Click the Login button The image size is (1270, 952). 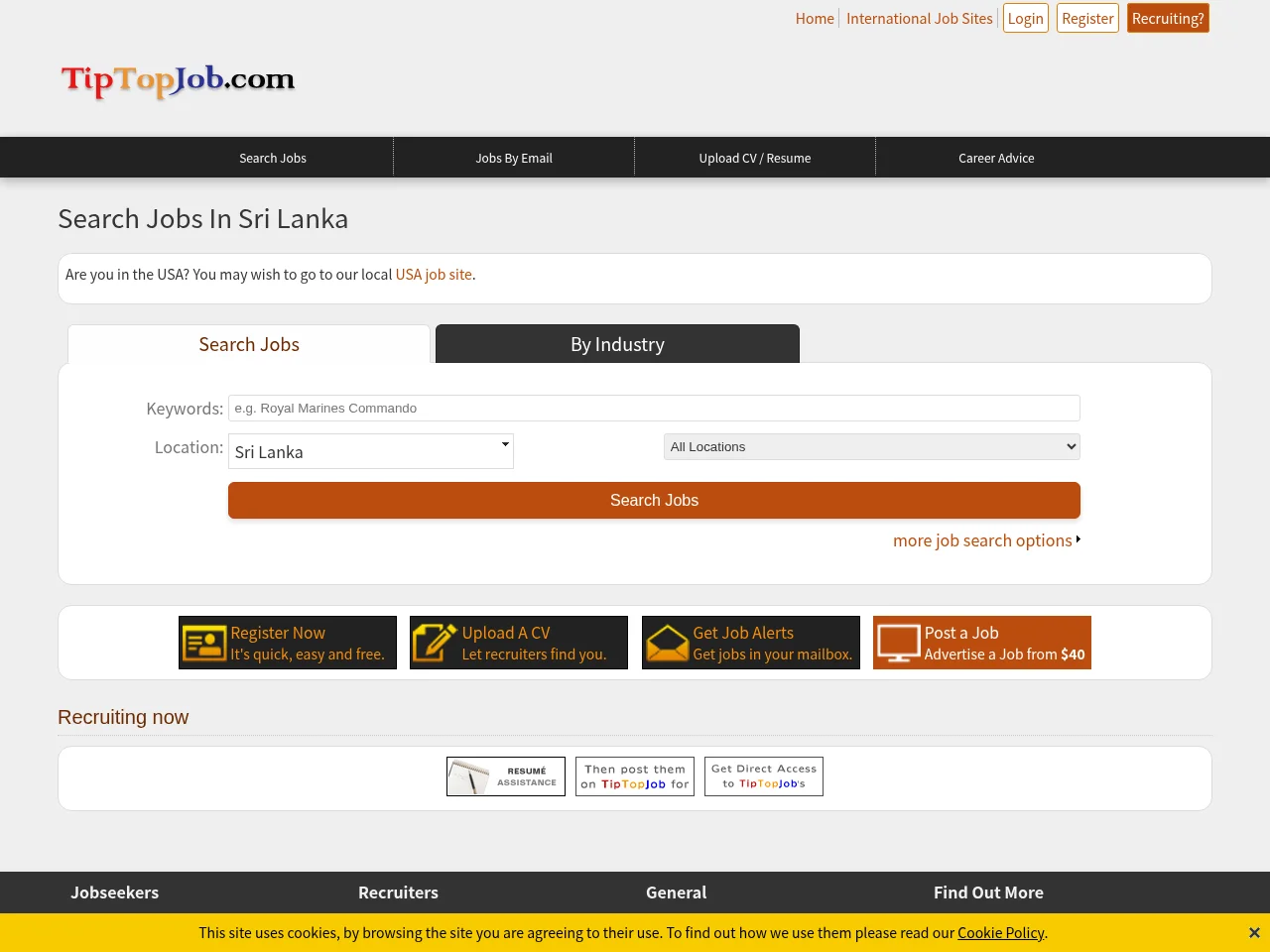click(1025, 19)
